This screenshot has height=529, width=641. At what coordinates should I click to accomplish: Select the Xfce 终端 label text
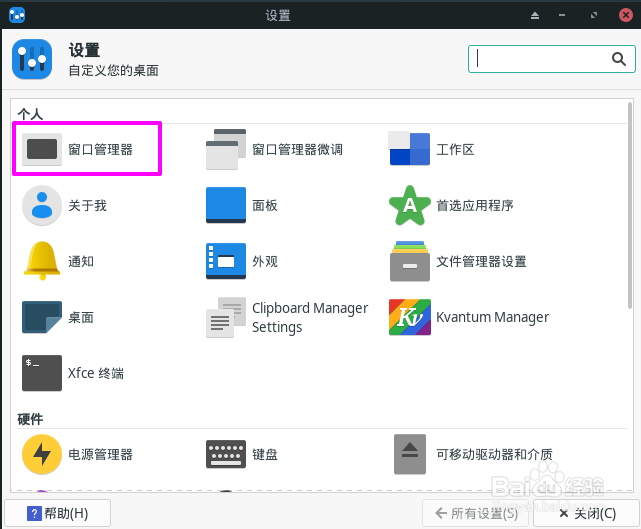(96, 373)
